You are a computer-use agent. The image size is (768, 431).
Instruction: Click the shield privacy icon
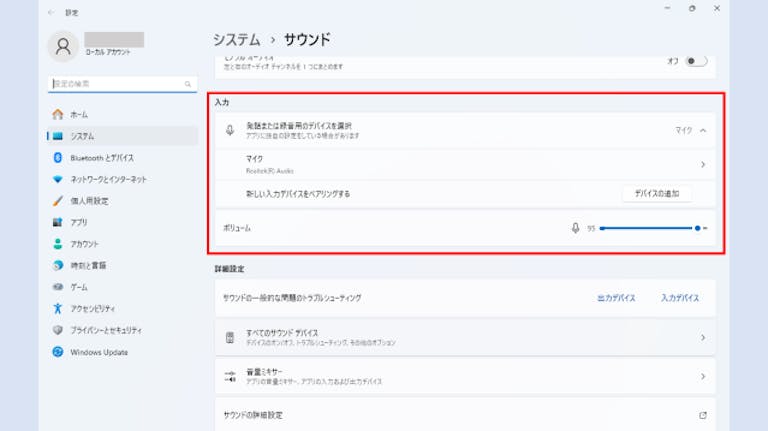[x=58, y=330]
